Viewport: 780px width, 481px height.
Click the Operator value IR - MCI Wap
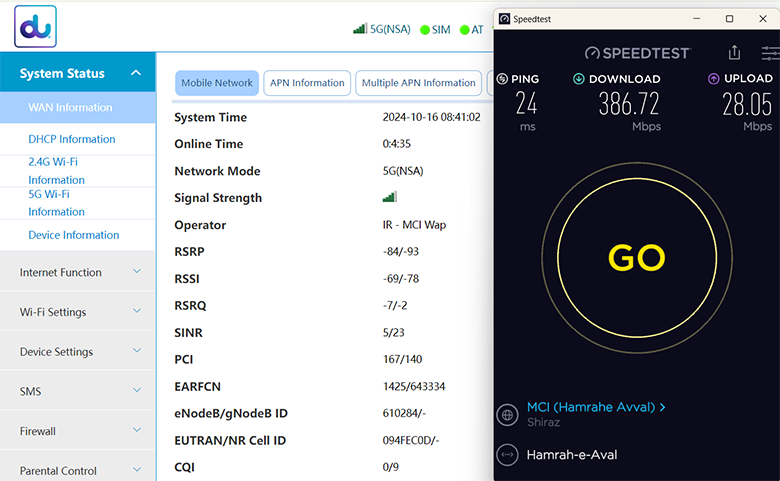414,225
